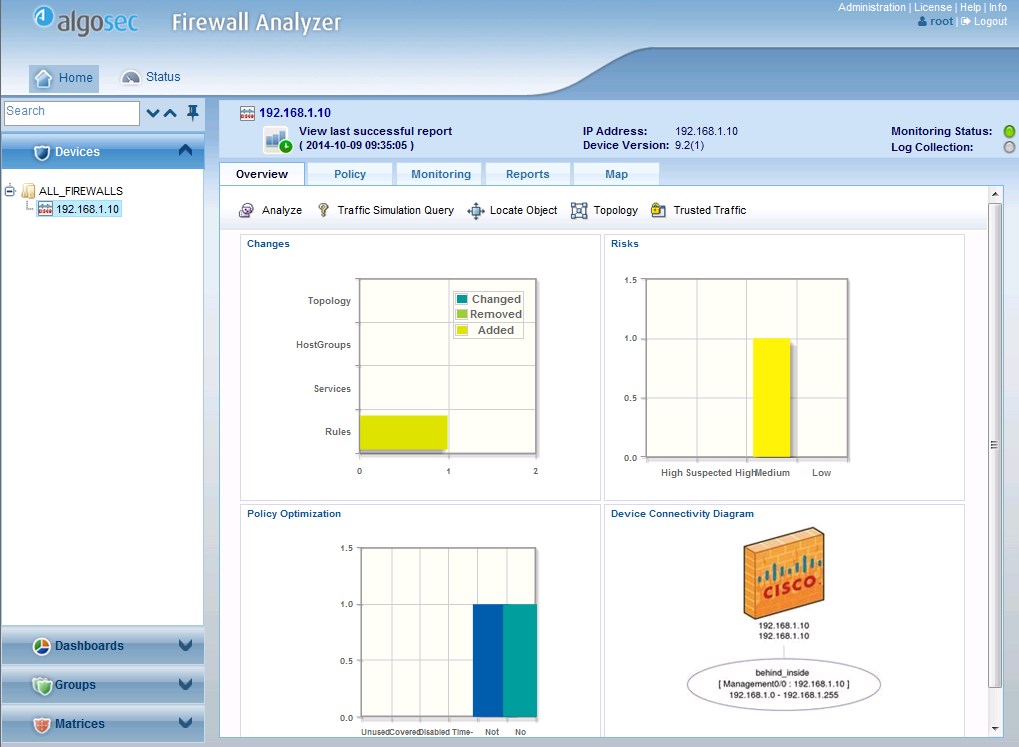Click in the Search input field
Image resolution: width=1019 pixels, height=747 pixels.
coord(71,112)
